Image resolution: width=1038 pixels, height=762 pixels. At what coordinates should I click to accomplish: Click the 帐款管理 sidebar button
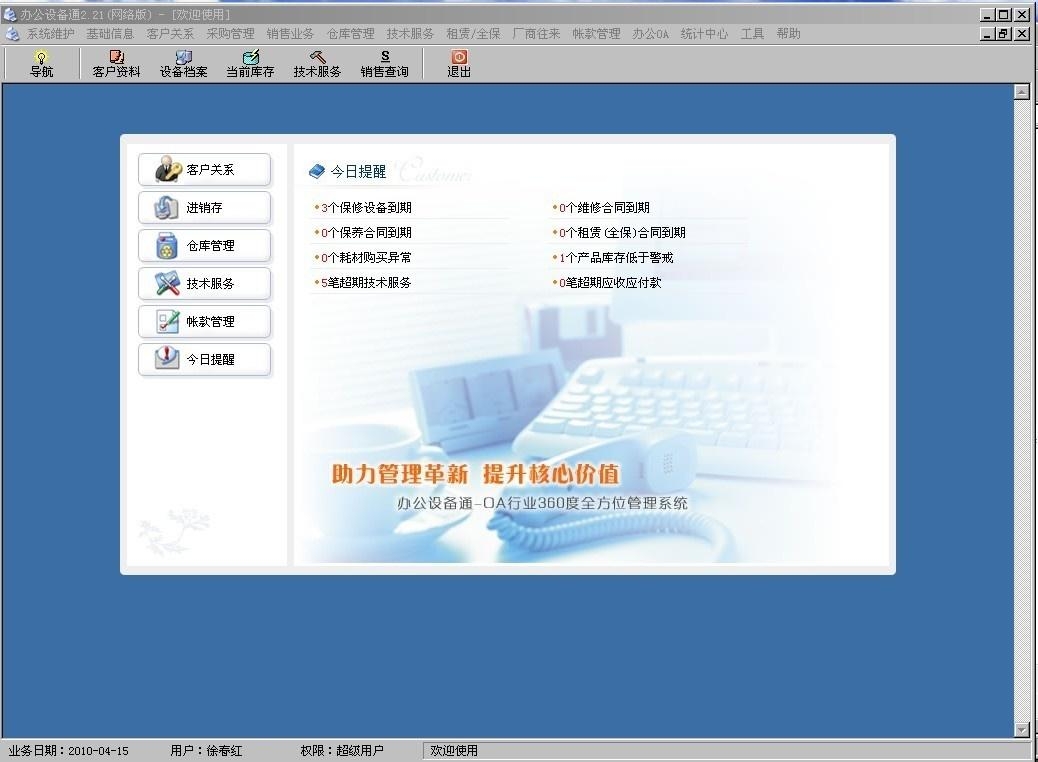pos(205,321)
